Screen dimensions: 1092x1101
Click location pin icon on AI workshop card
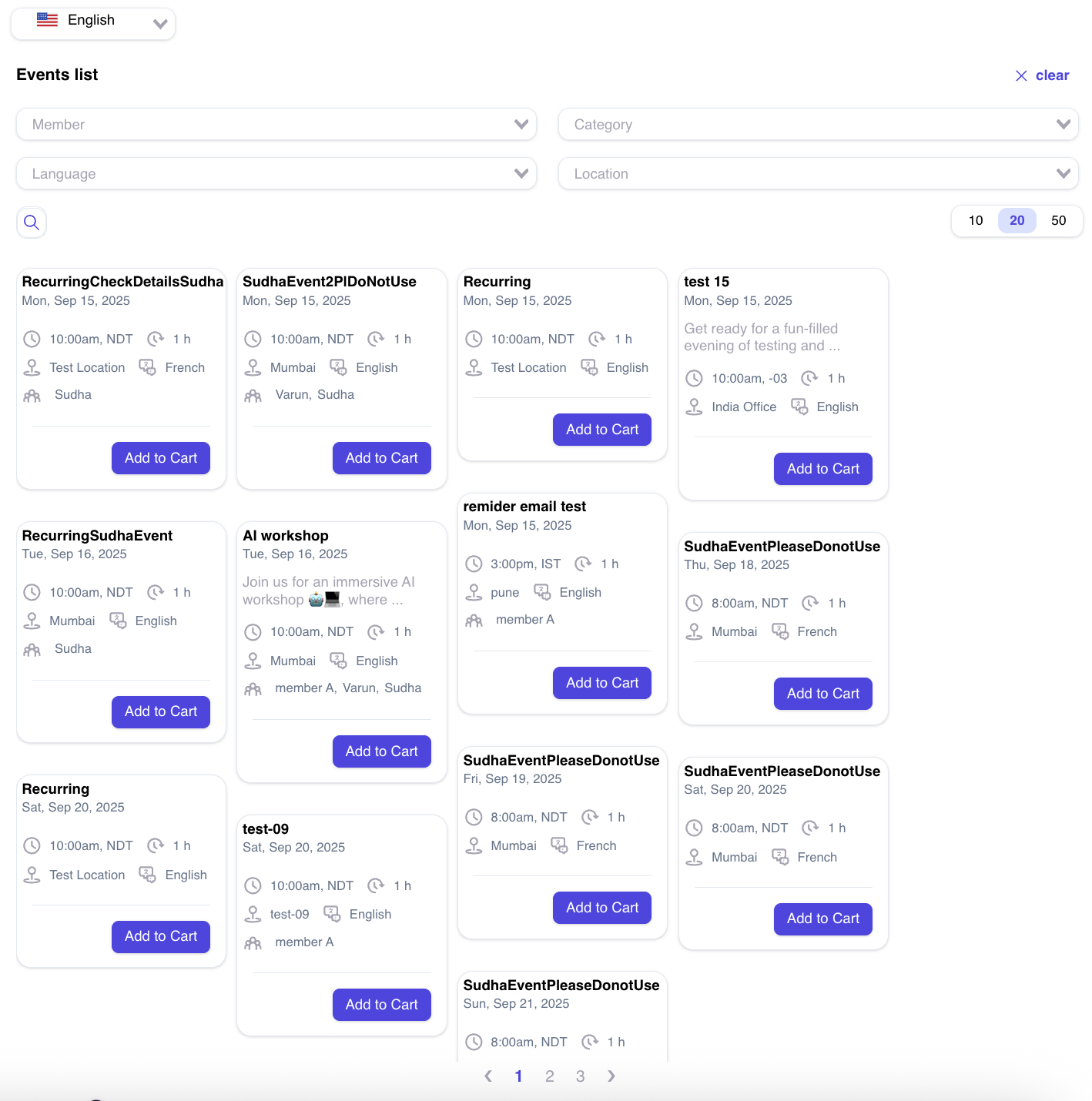coord(253,661)
